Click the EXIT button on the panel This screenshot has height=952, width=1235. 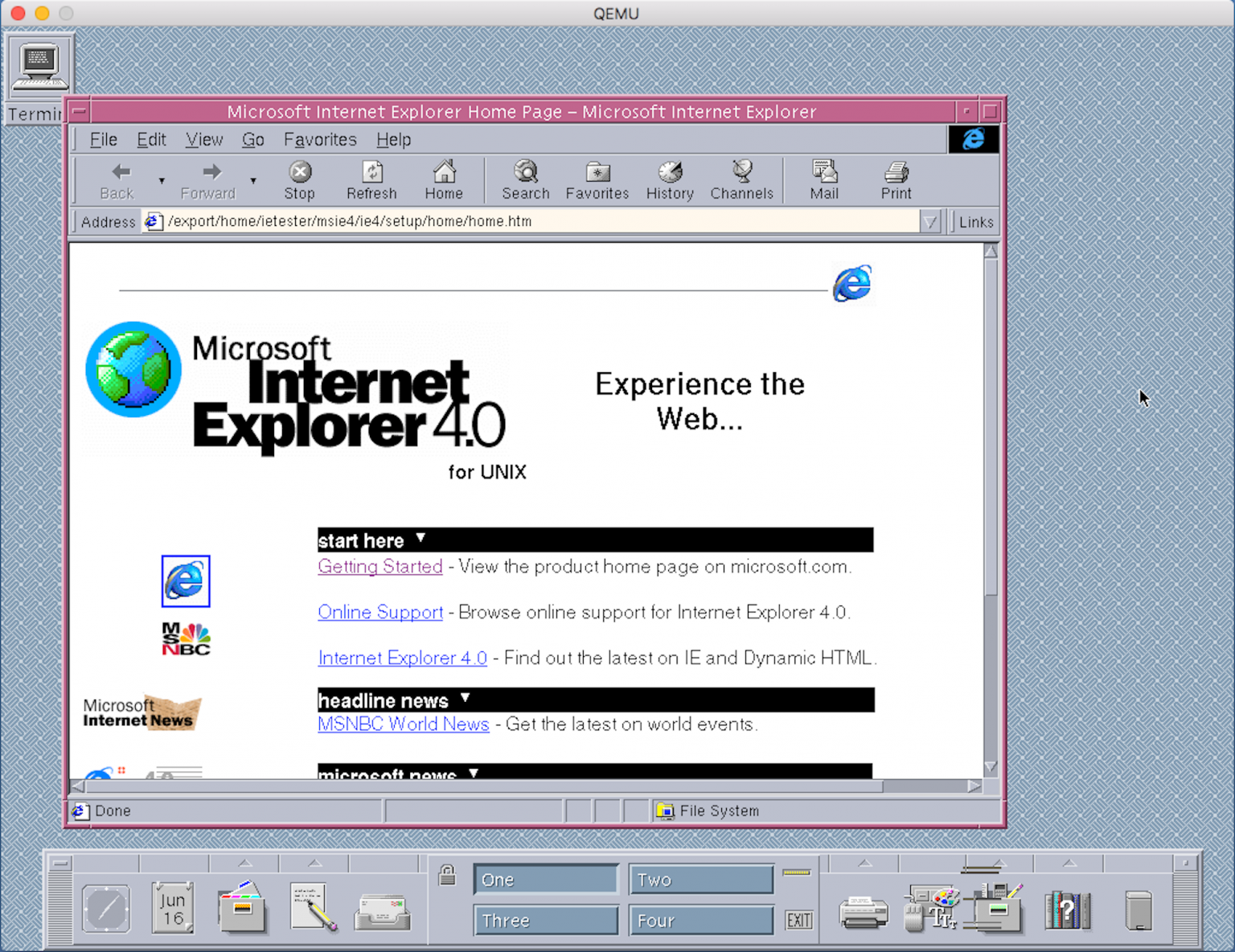point(798,920)
